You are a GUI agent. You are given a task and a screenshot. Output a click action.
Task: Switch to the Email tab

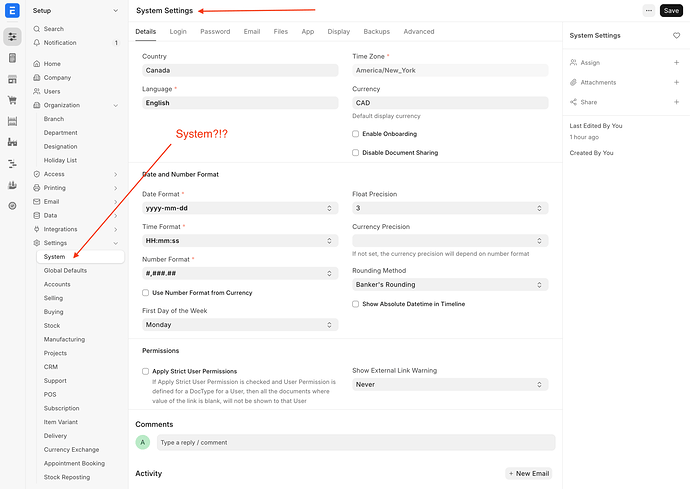click(x=252, y=32)
